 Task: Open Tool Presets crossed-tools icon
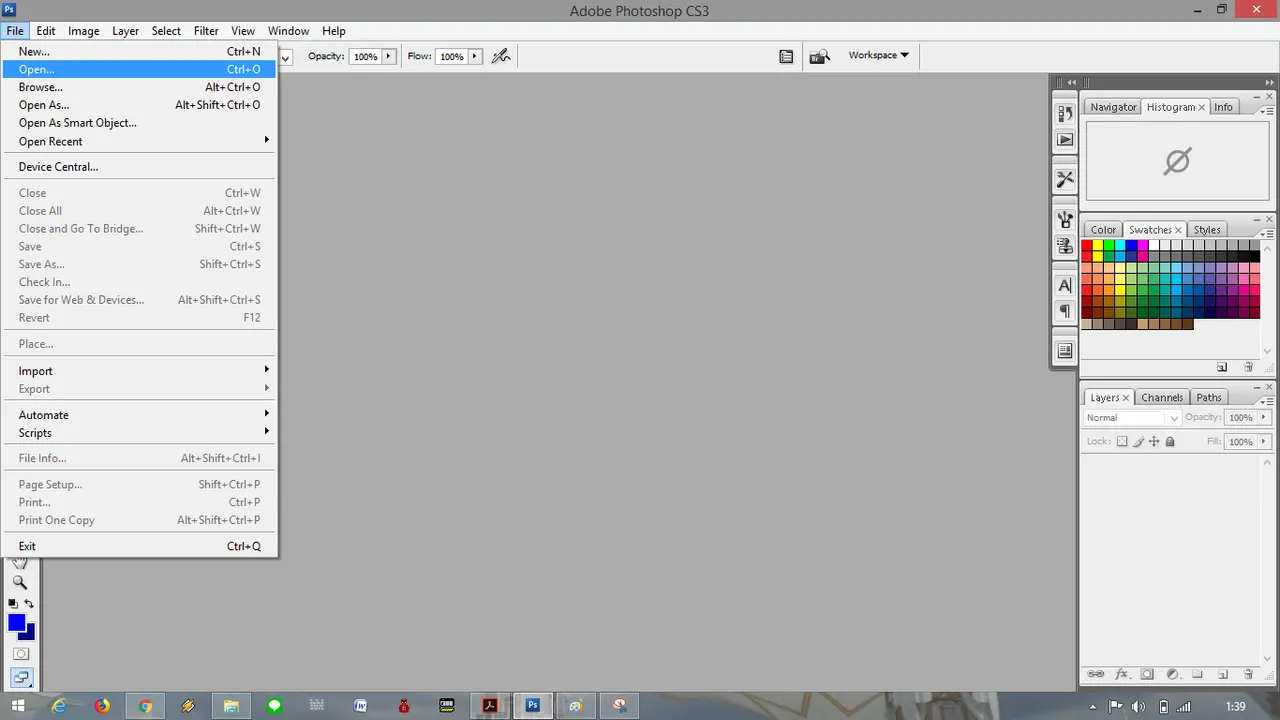(1065, 179)
